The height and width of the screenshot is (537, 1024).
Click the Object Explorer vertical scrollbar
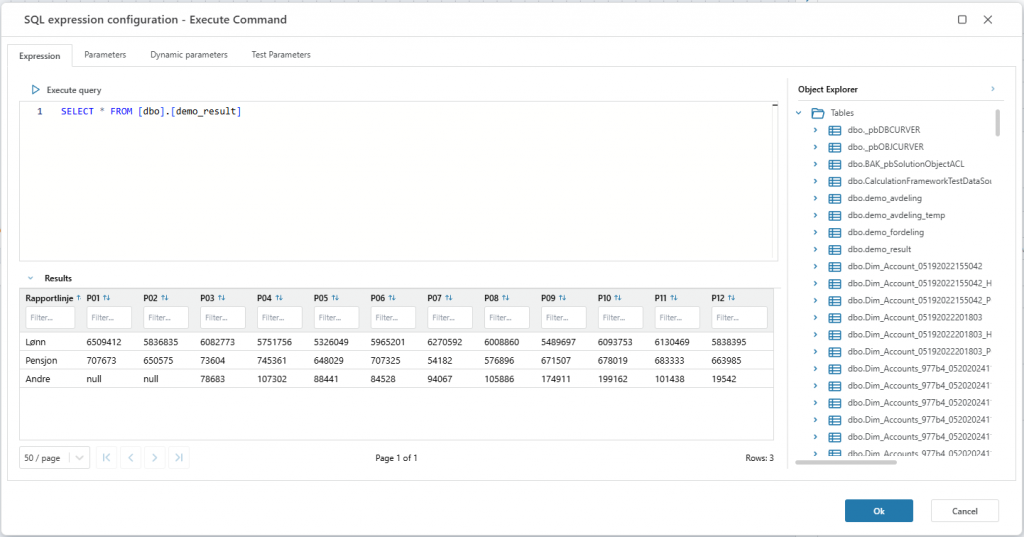997,122
